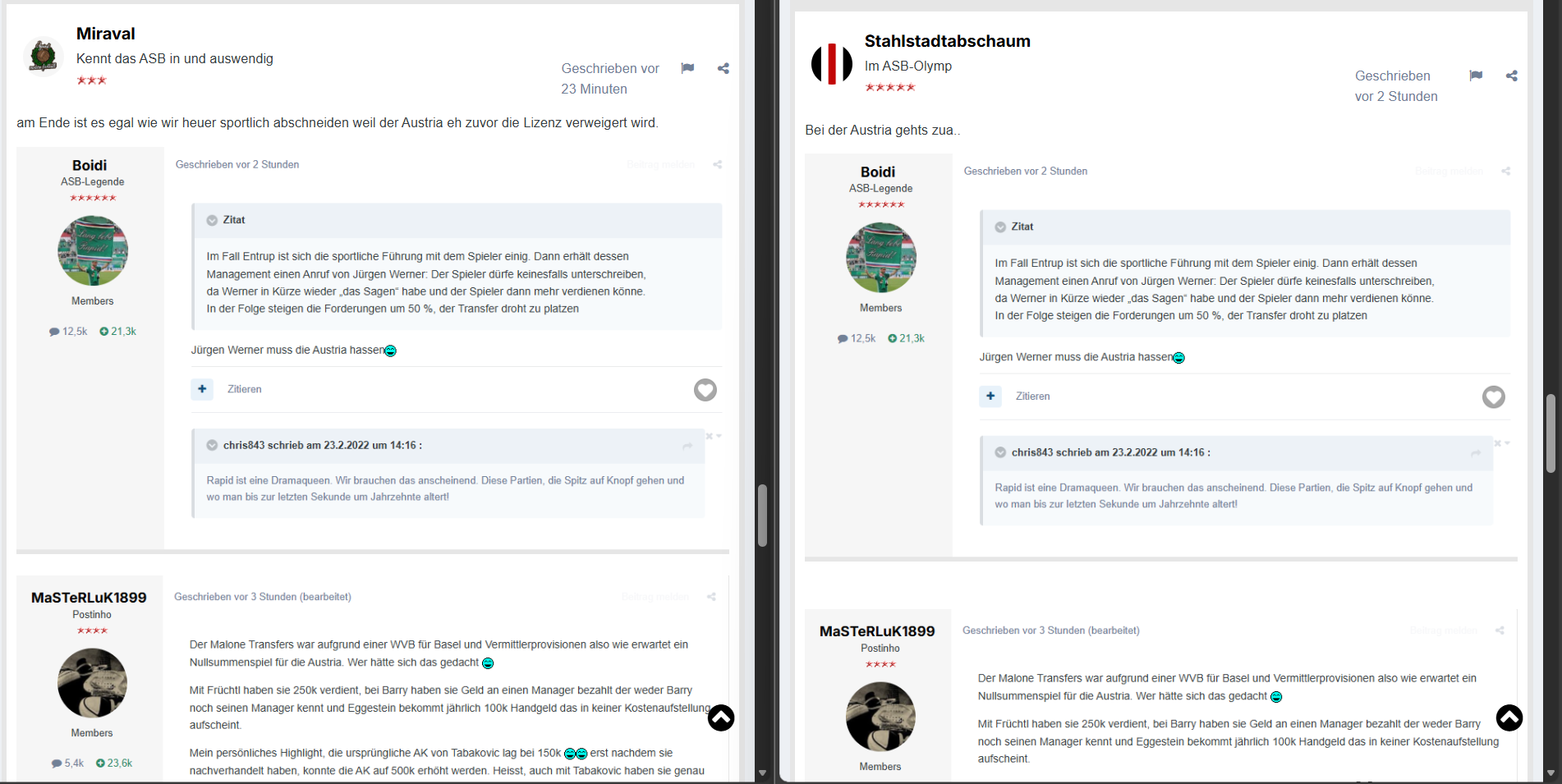Click Zitieren under Boidi's post in the left pane

point(244,389)
